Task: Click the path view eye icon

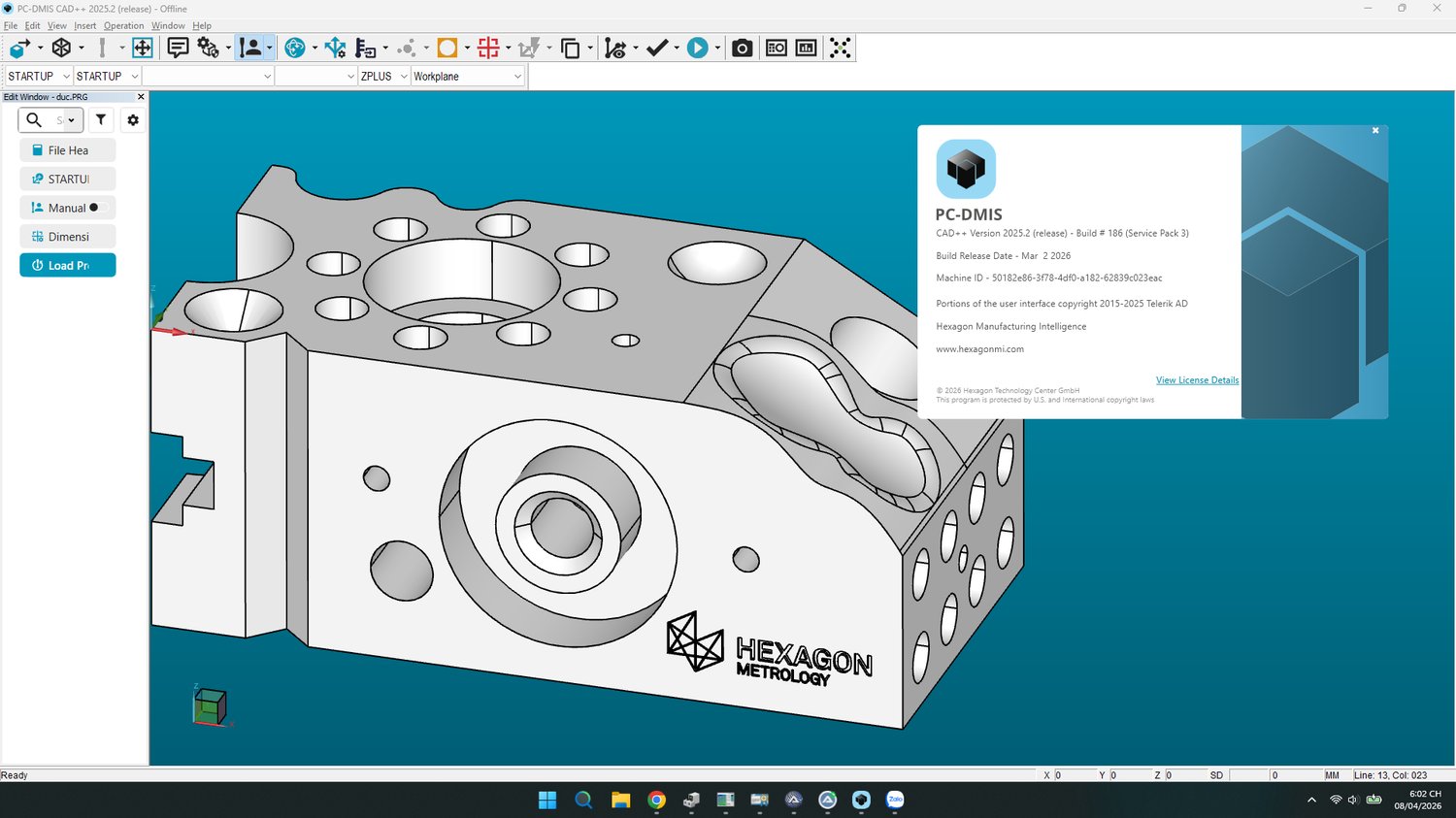Action: (x=615, y=48)
